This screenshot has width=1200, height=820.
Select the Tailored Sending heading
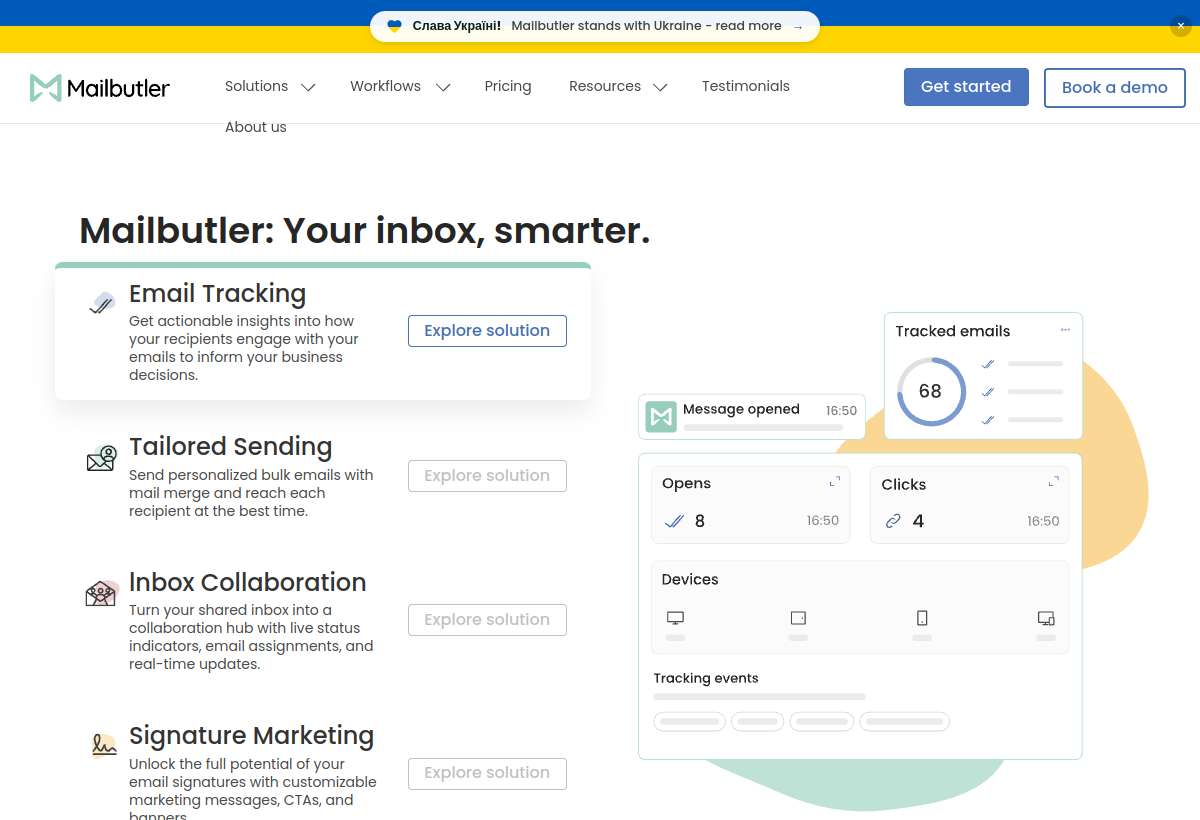[230, 447]
